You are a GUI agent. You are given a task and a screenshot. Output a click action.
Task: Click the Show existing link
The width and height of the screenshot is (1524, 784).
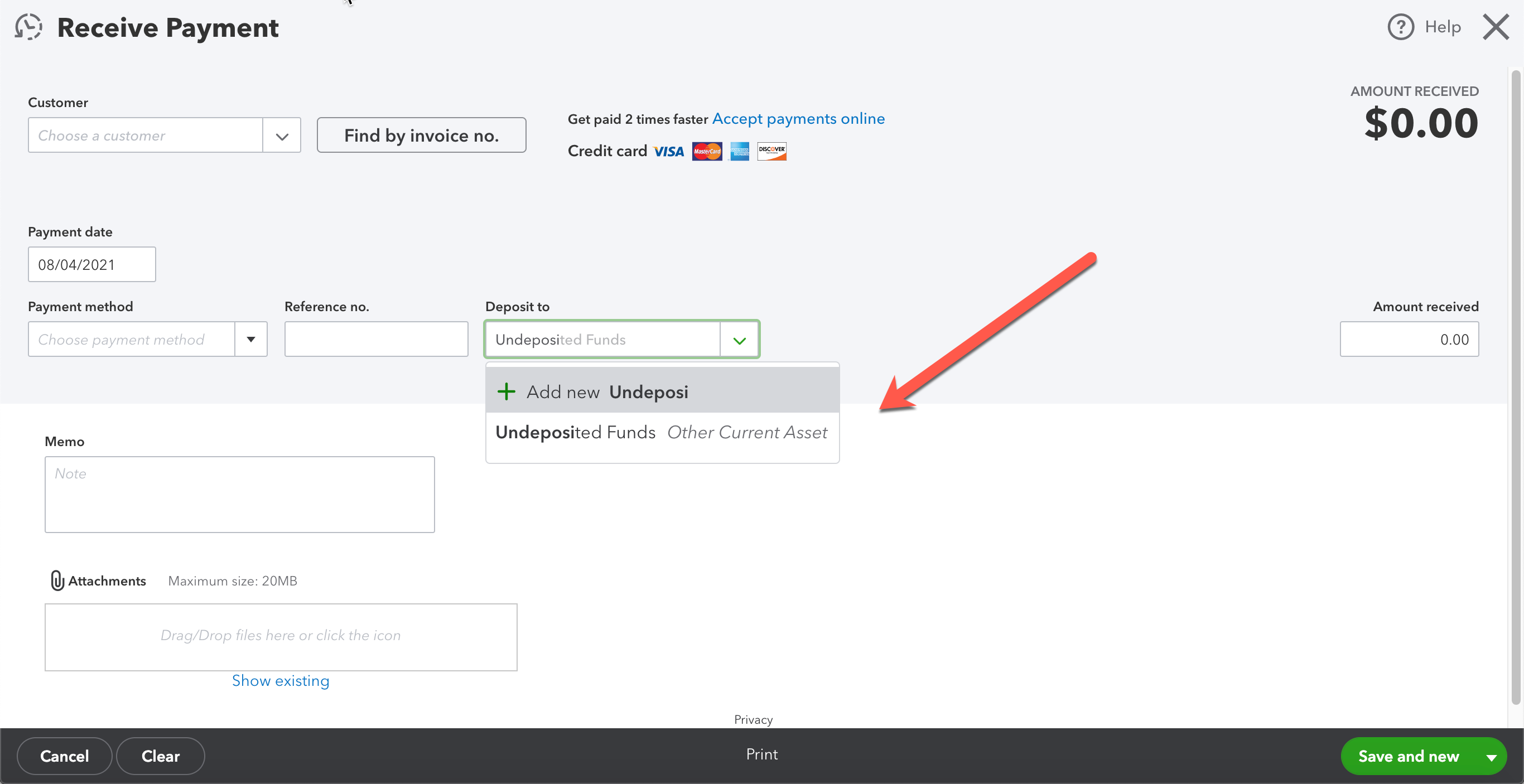pyautogui.click(x=281, y=680)
